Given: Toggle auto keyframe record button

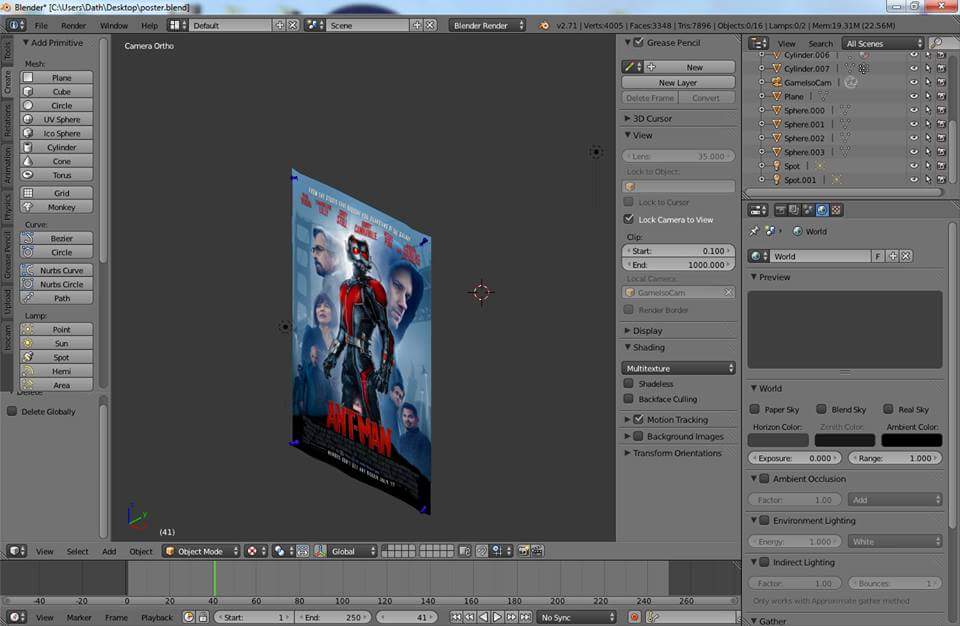Looking at the screenshot, I should 634,617.
